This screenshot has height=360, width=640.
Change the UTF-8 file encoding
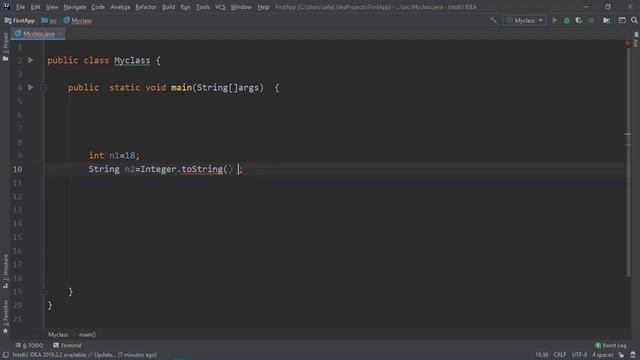click(x=579, y=355)
